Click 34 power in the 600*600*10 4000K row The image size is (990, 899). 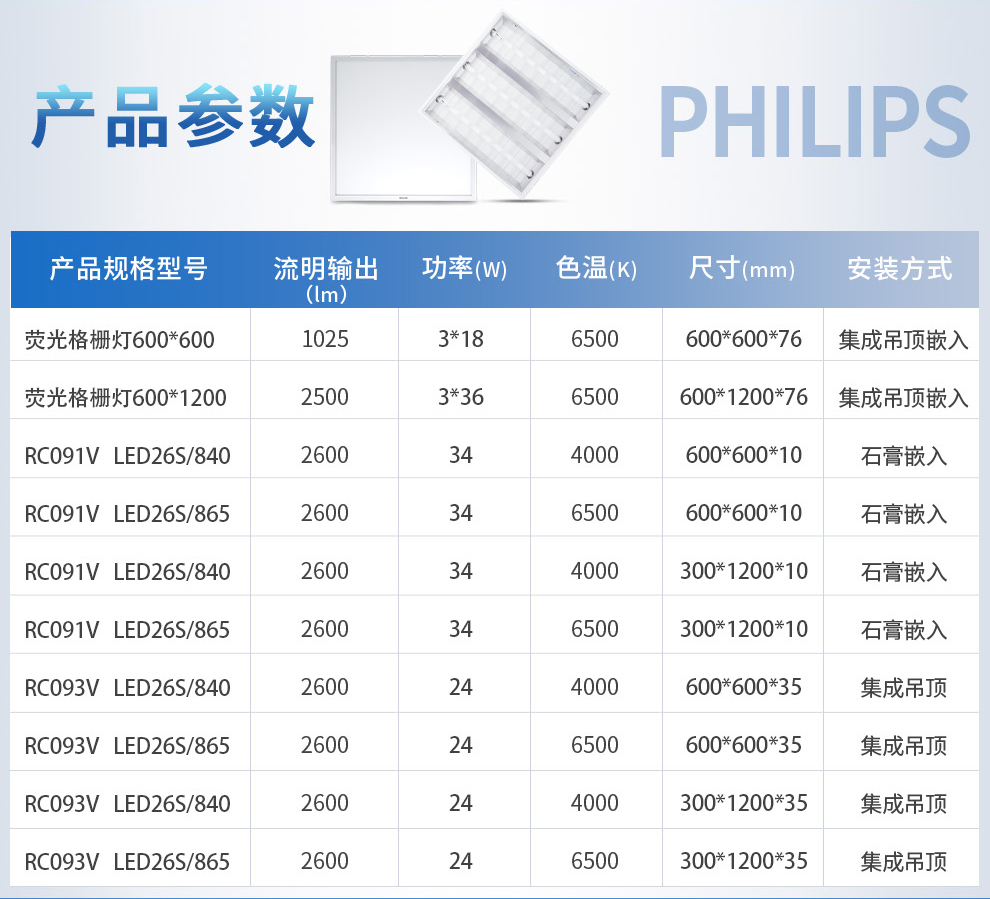pyautogui.click(x=461, y=455)
